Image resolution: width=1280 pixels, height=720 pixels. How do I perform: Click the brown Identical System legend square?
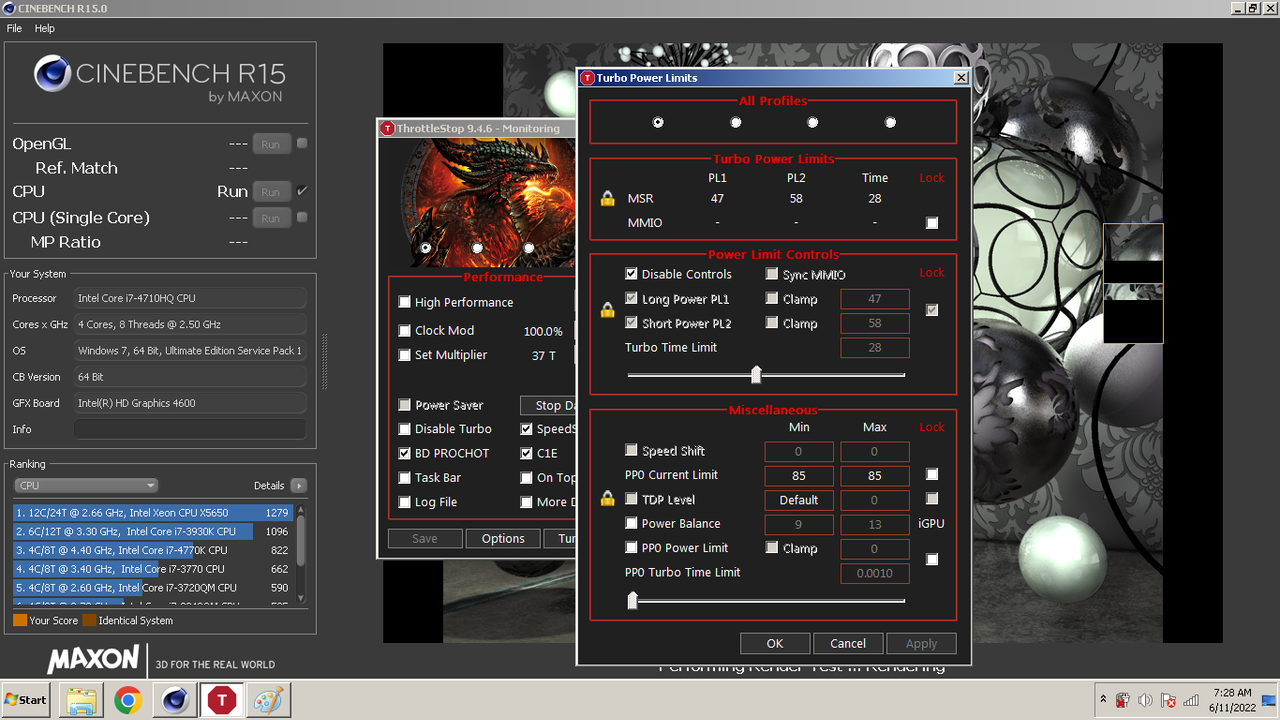coord(89,620)
